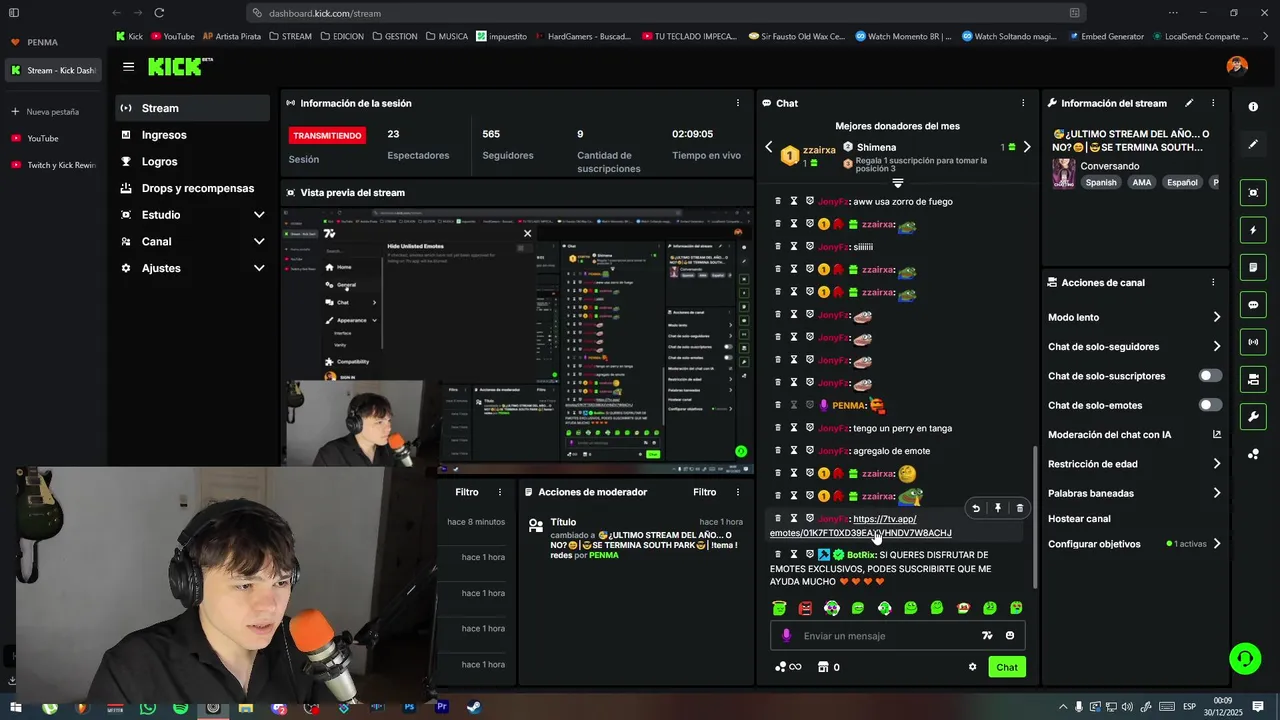
Task: Expand the Estudio sidebar section
Action: point(259,215)
